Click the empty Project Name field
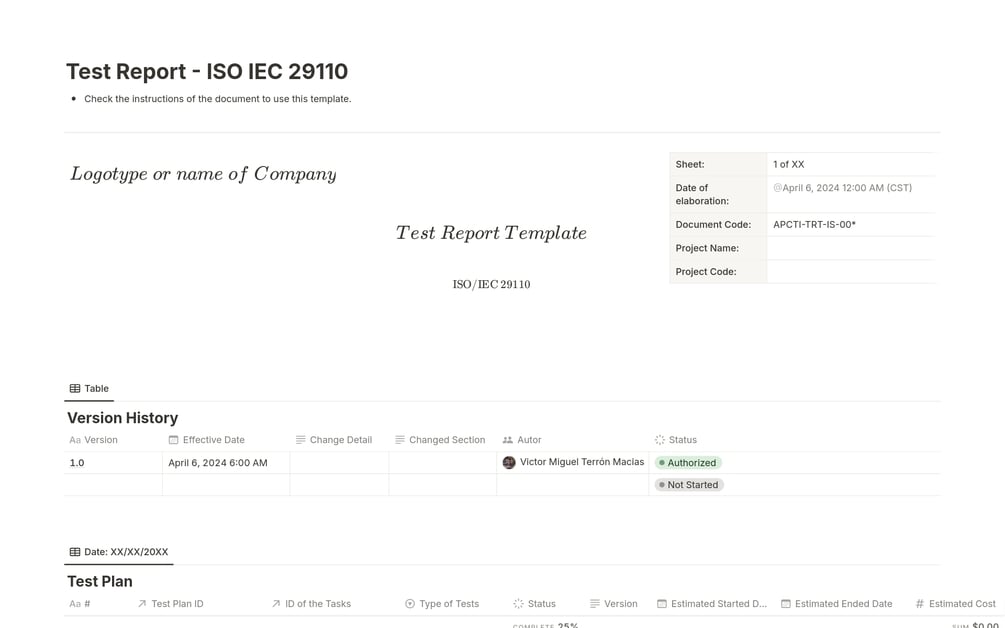The width and height of the screenshot is (1005, 628). coord(850,248)
